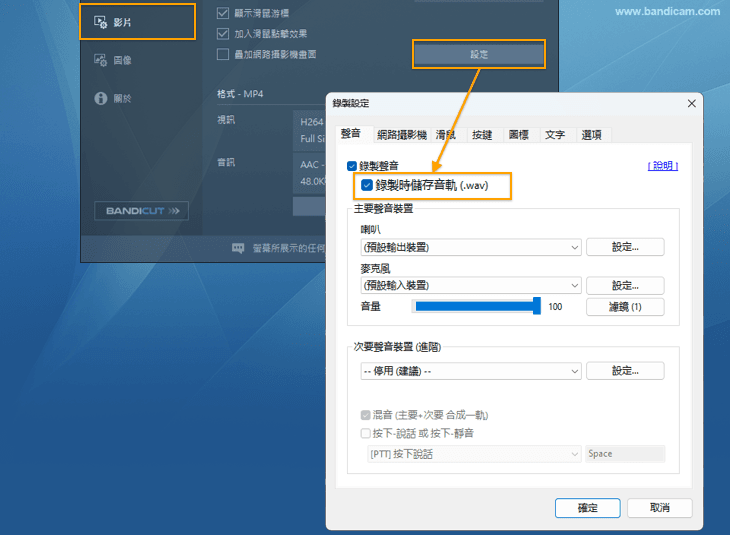Expand the 喇叭 output device dropdown

(x=471, y=247)
